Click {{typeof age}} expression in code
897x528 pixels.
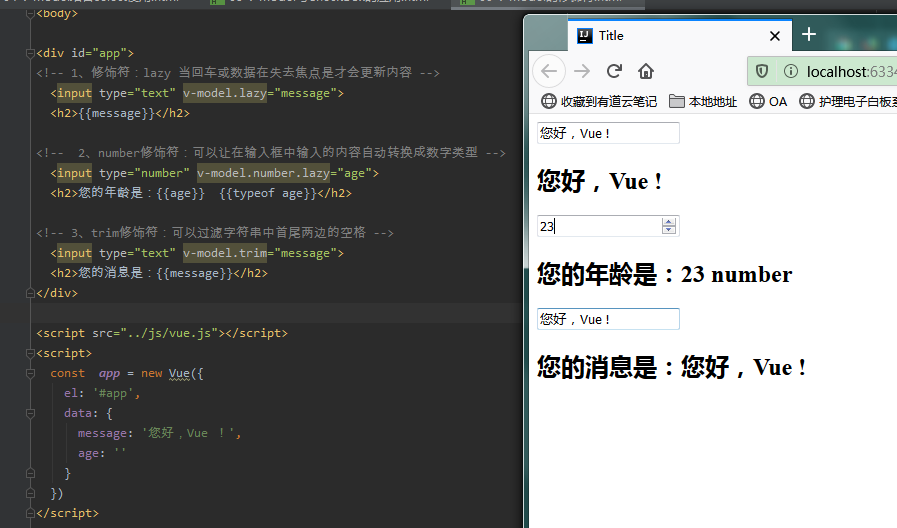click(x=268, y=193)
